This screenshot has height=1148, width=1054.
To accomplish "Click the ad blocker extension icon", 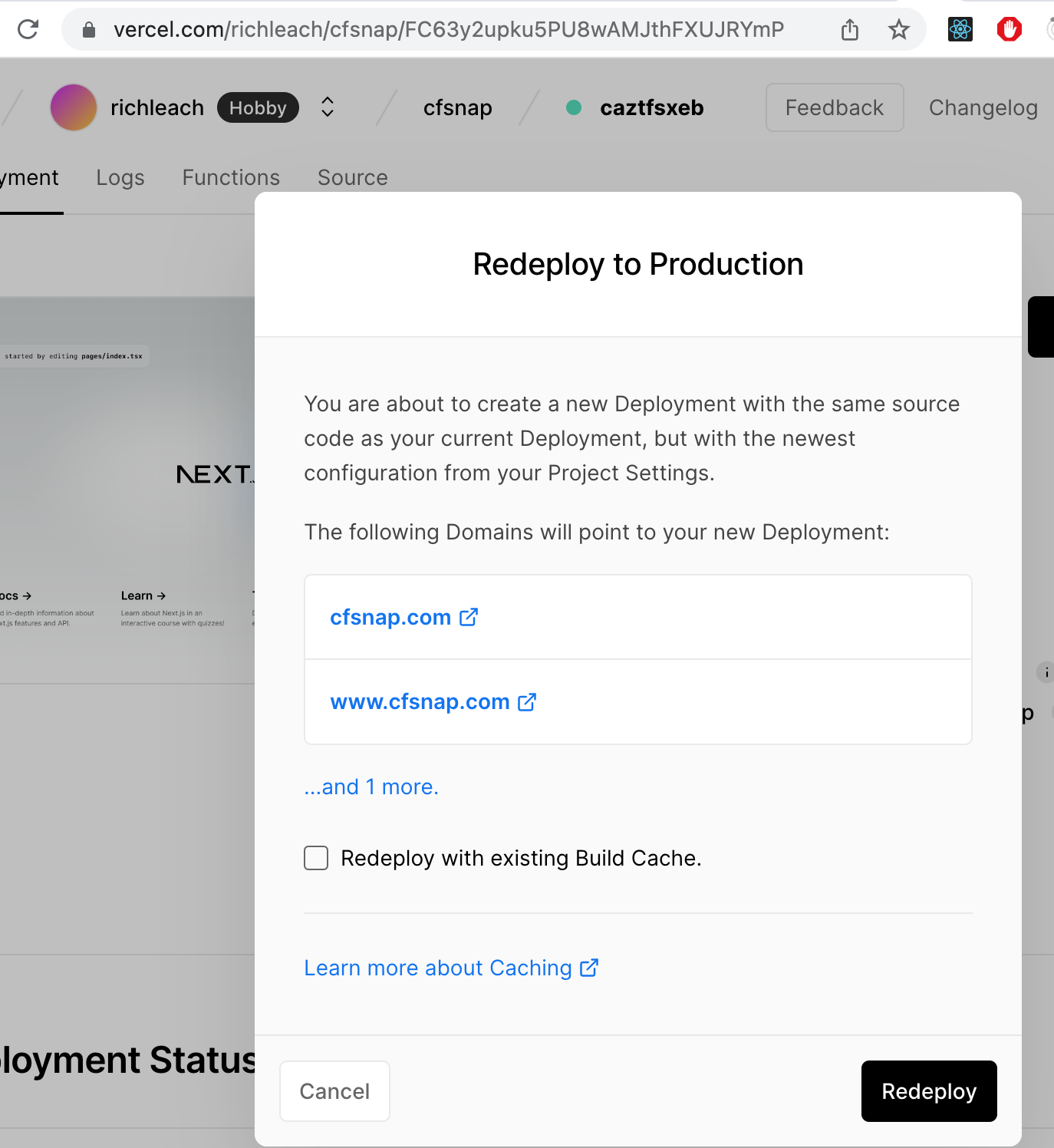I will [x=1009, y=29].
